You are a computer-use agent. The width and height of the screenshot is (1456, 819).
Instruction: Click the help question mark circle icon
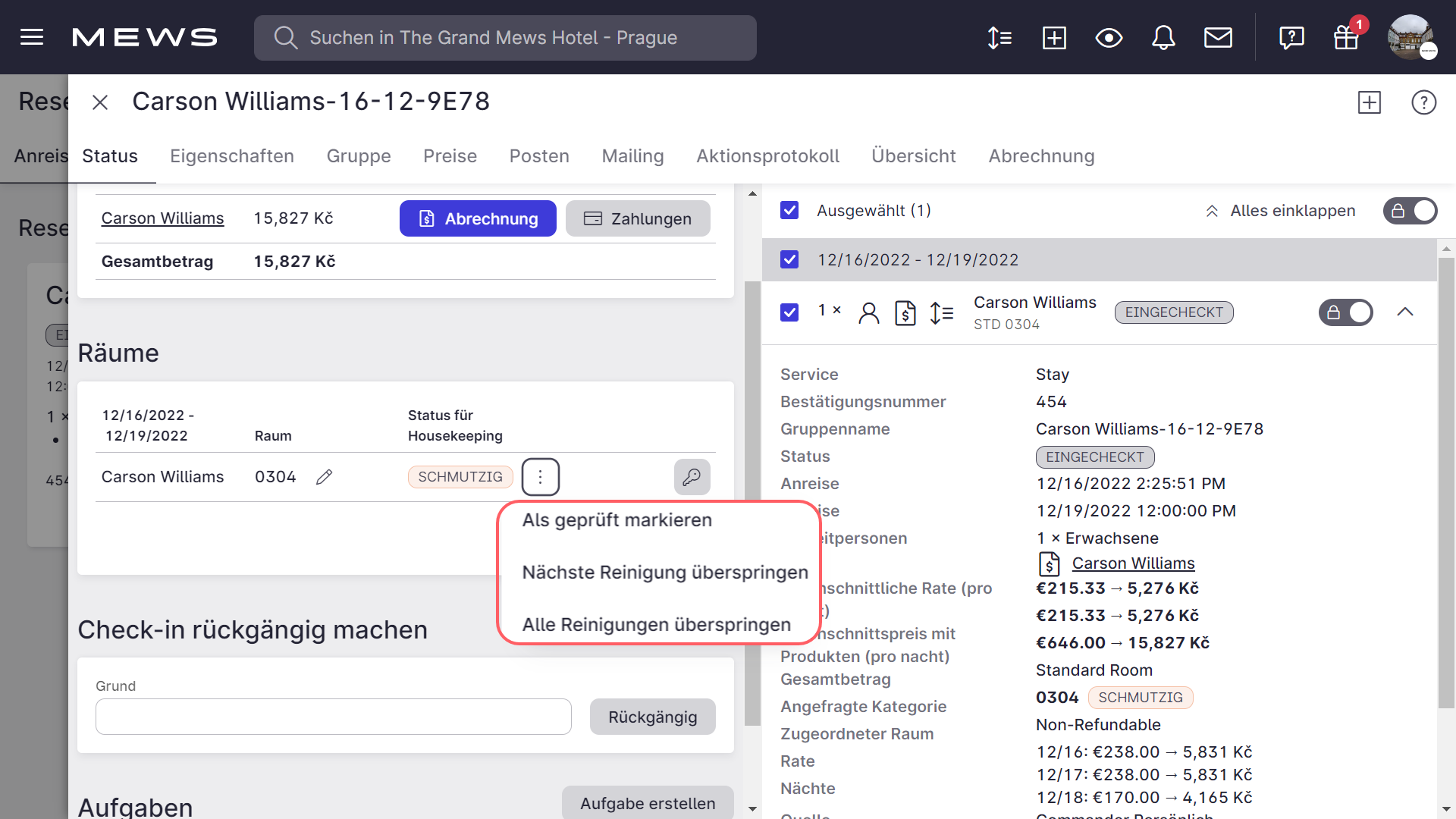pos(1423,102)
